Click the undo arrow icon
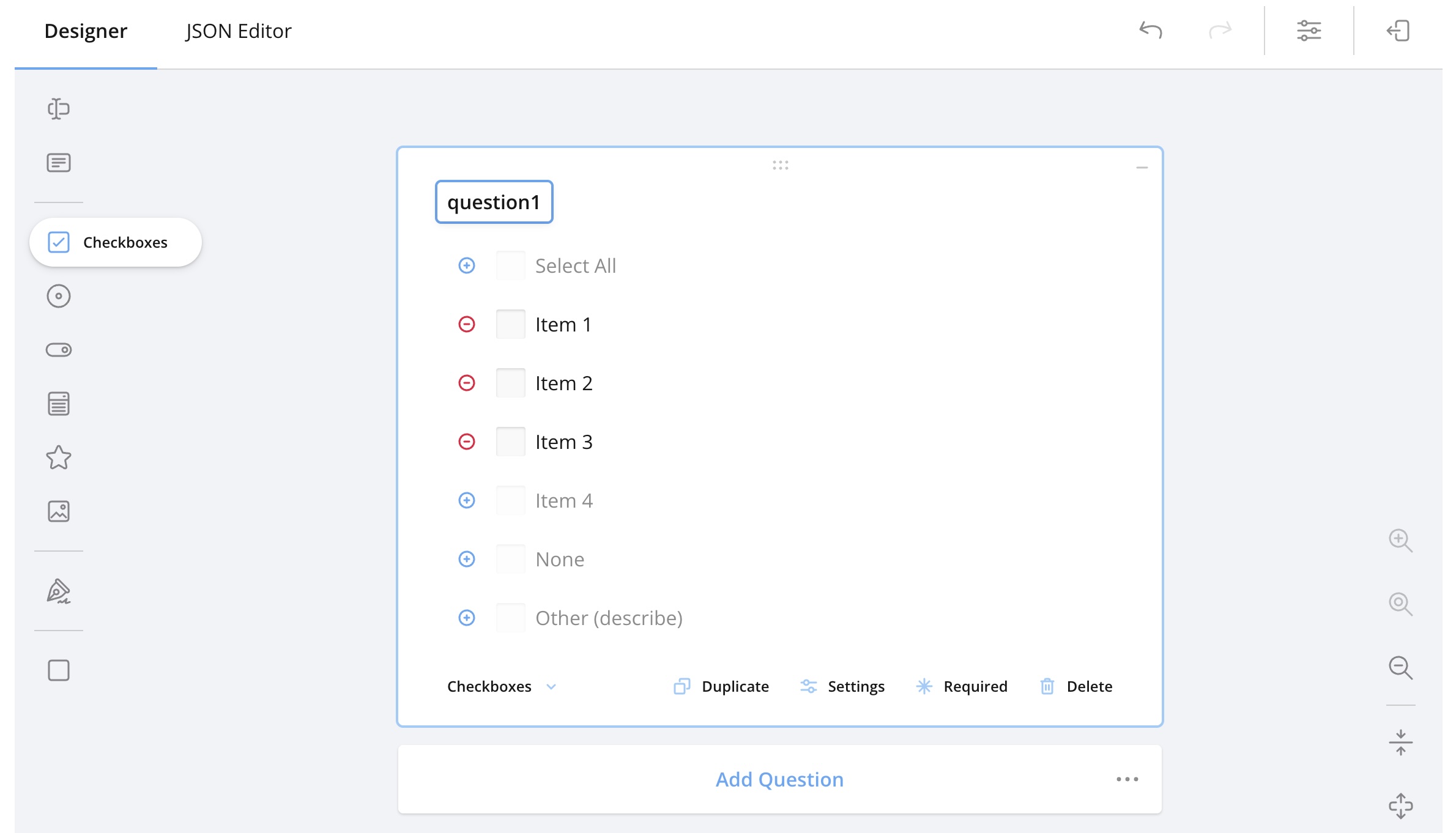This screenshot has height=833, width=1456. tap(1151, 30)
